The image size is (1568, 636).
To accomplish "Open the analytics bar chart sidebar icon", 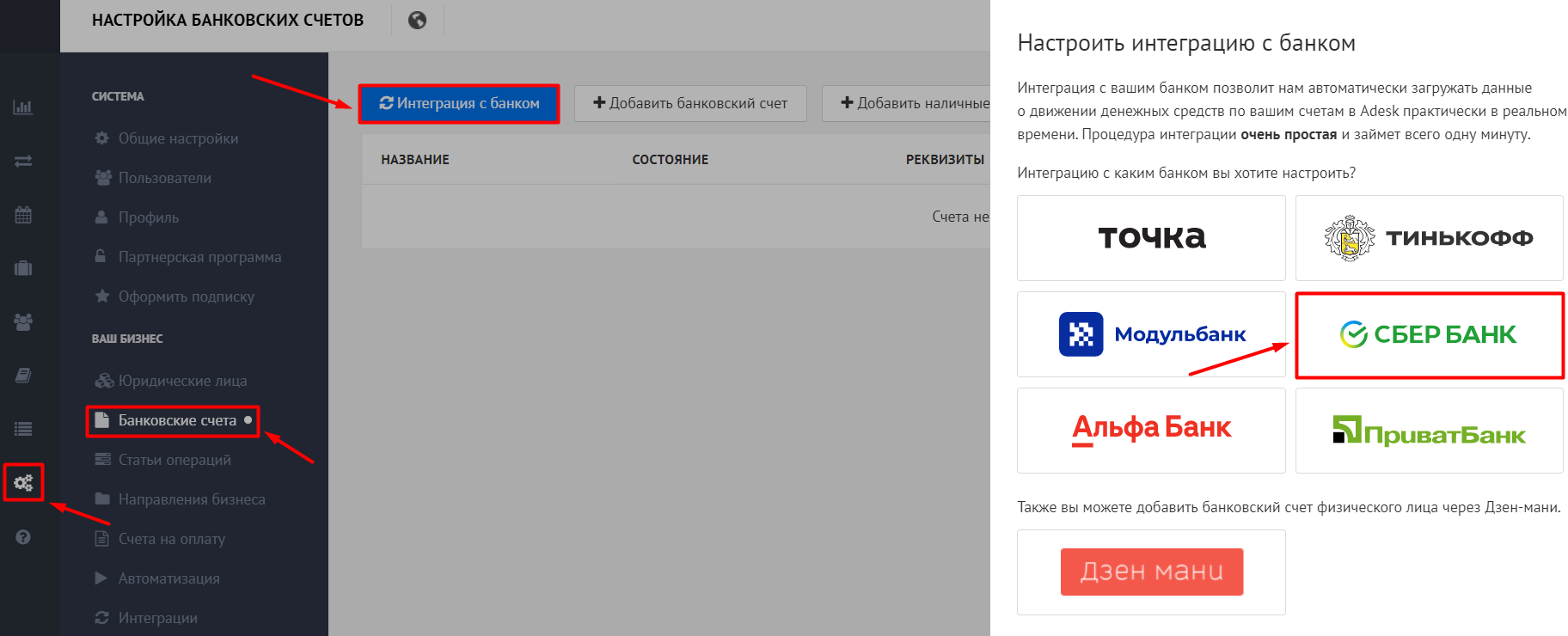I will click(x=23, y=107).
